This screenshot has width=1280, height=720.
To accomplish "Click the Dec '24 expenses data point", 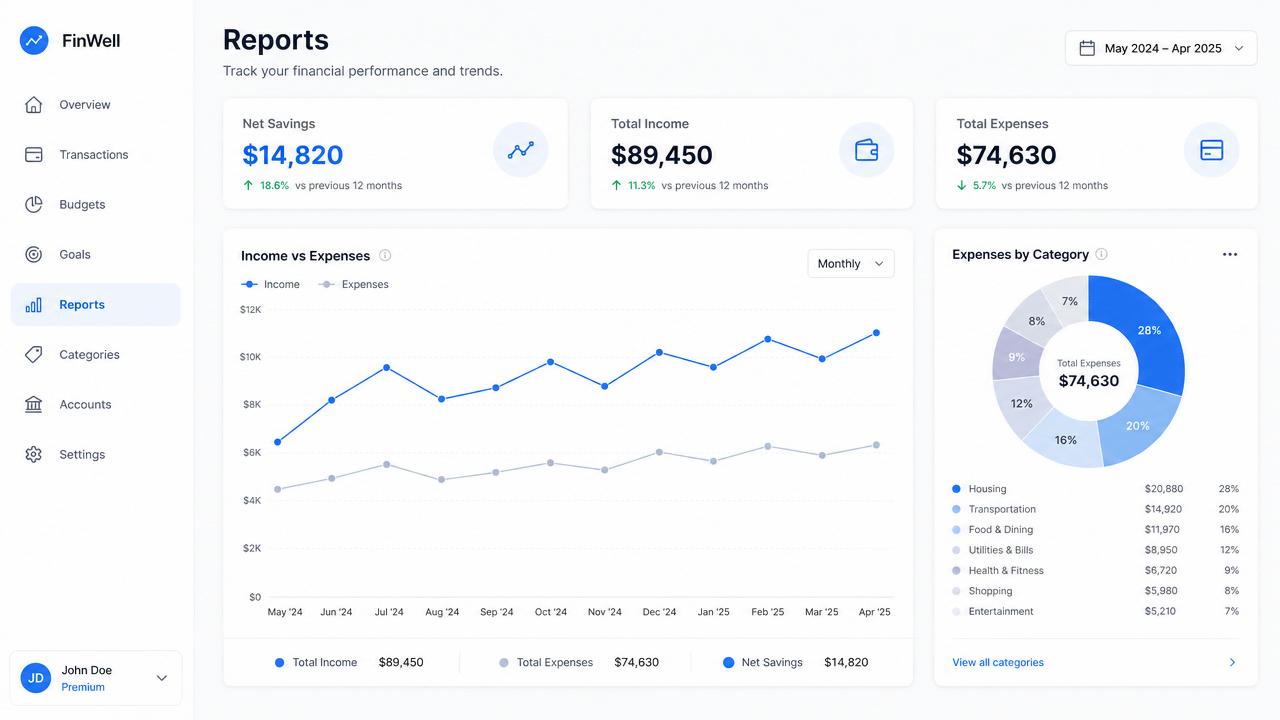I will 659,452.
